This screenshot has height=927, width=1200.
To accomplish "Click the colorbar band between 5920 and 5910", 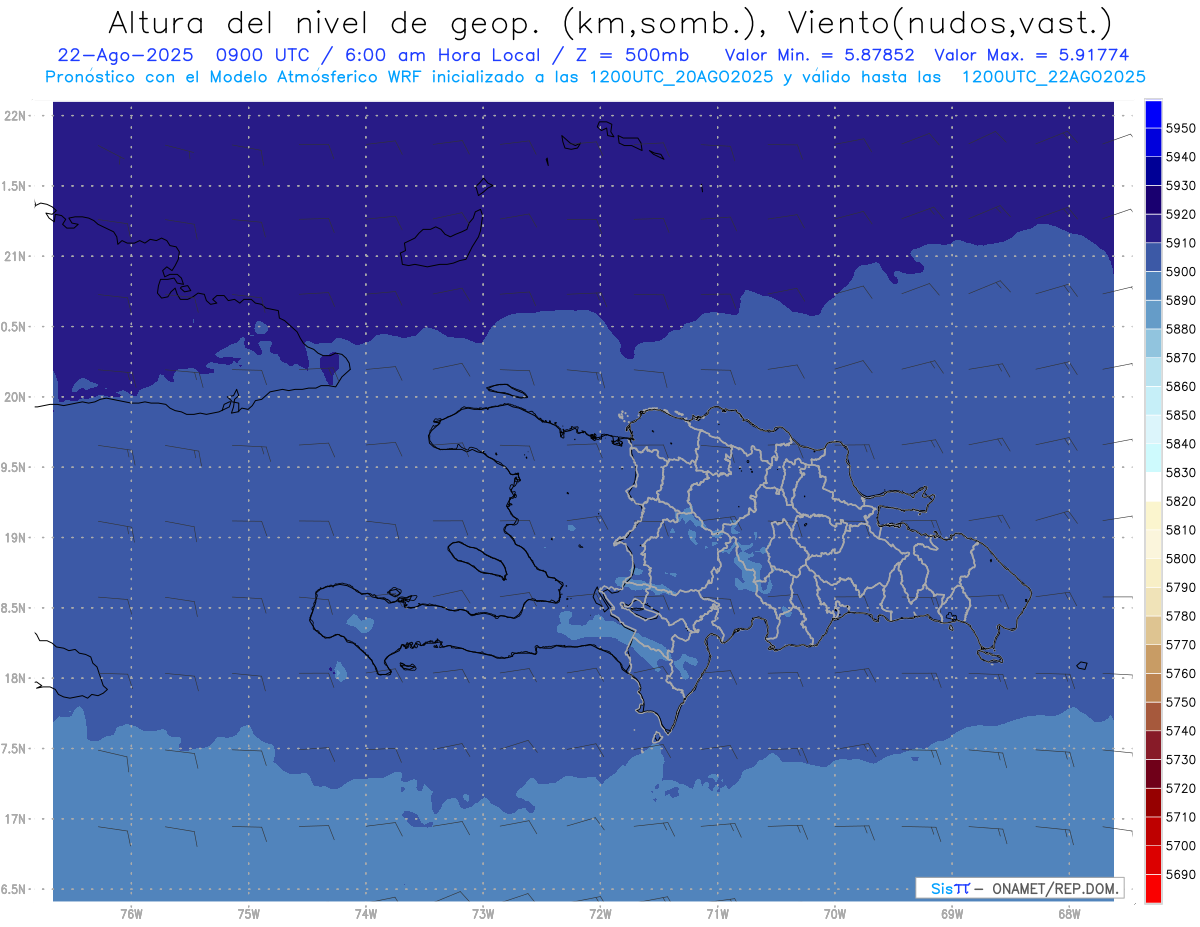I will point(1153,229).
